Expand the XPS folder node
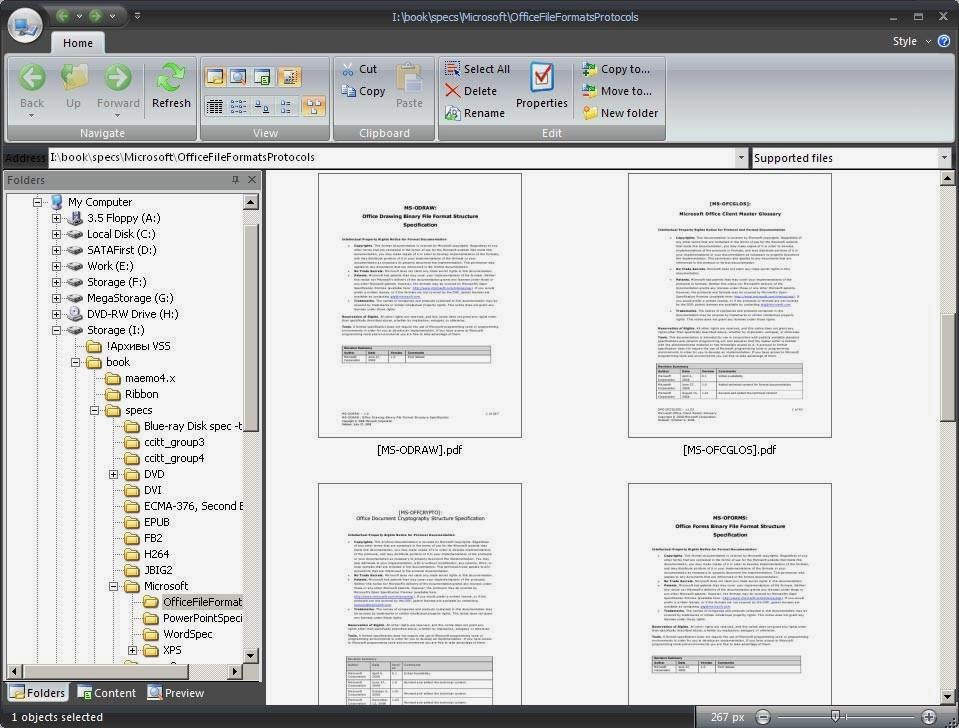The height and width of the screenshot is (728, 959). point(132,650)
